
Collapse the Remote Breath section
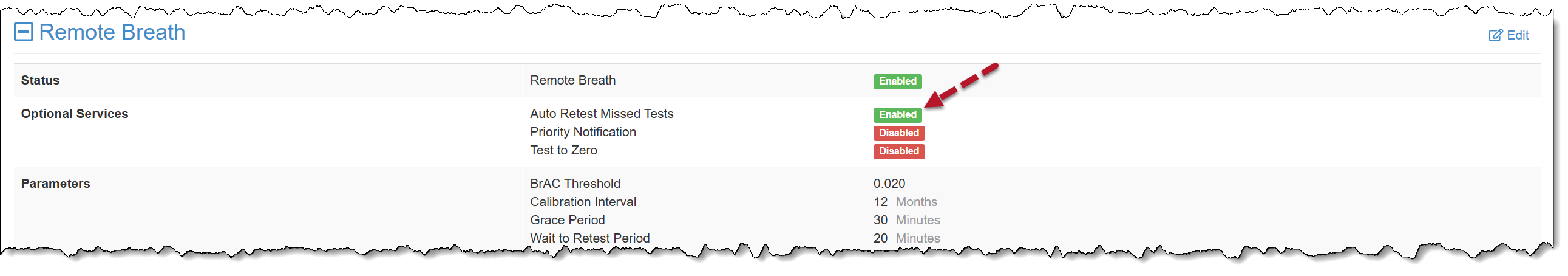click(x=23, y=32)
